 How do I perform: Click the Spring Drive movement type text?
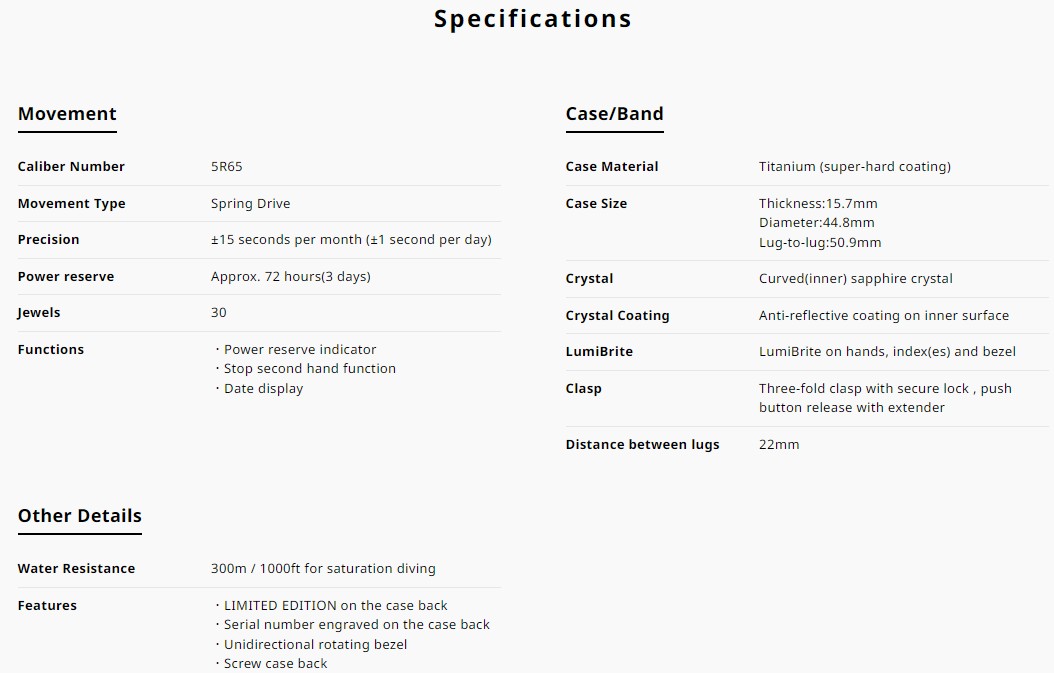[250, 204]
